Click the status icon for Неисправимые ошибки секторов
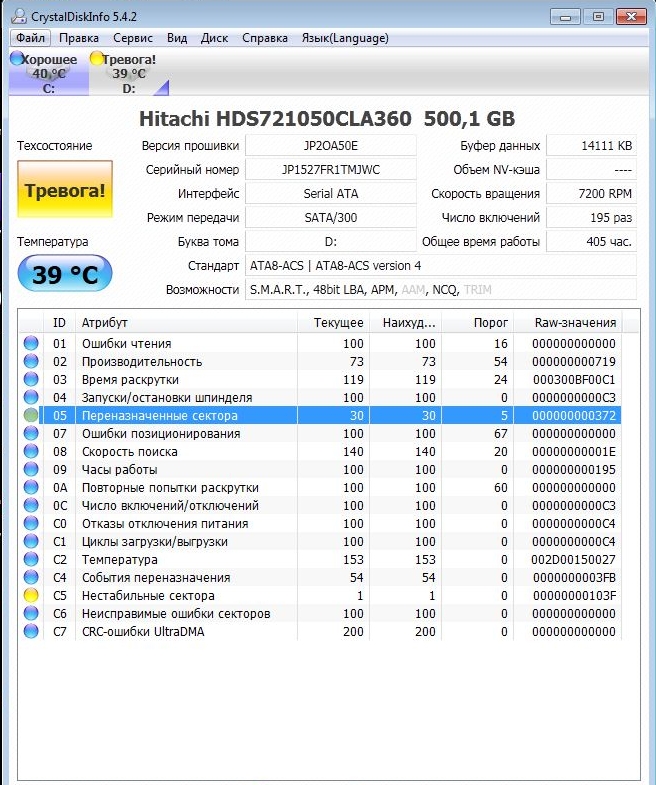 31,614
